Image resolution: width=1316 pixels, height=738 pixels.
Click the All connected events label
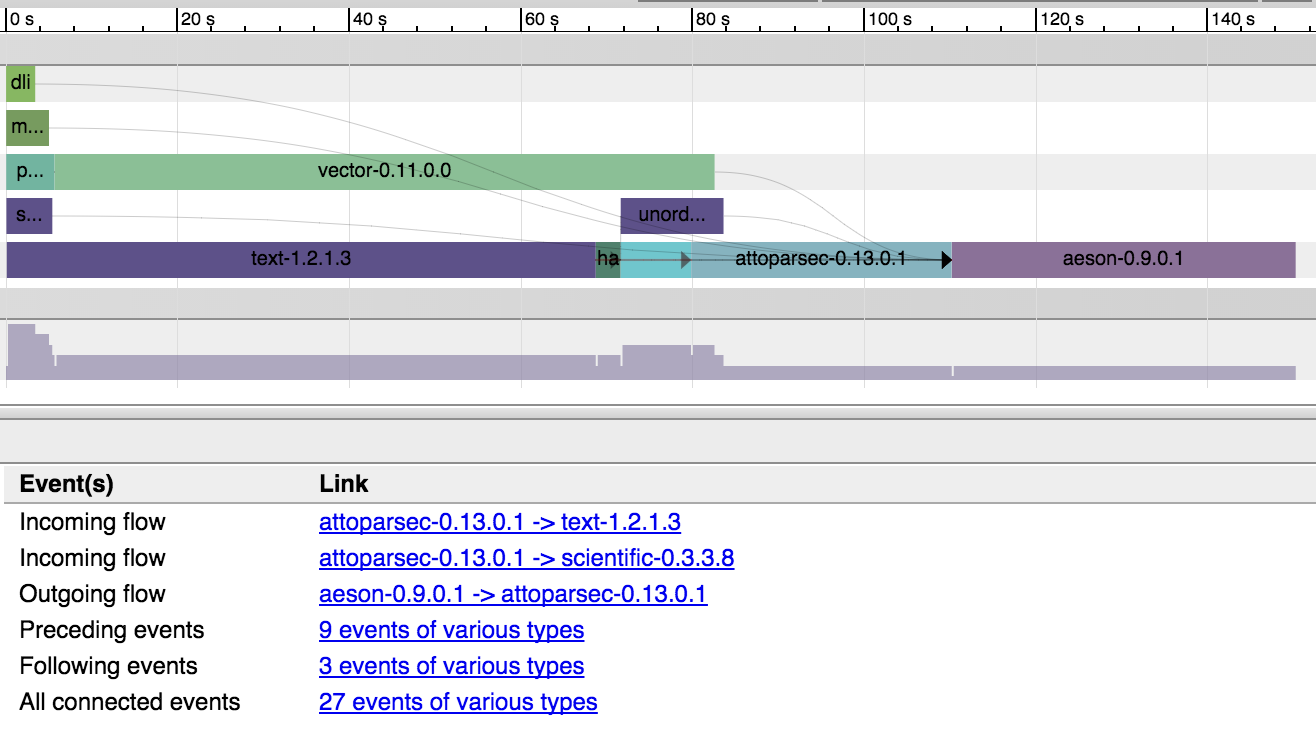130,702
